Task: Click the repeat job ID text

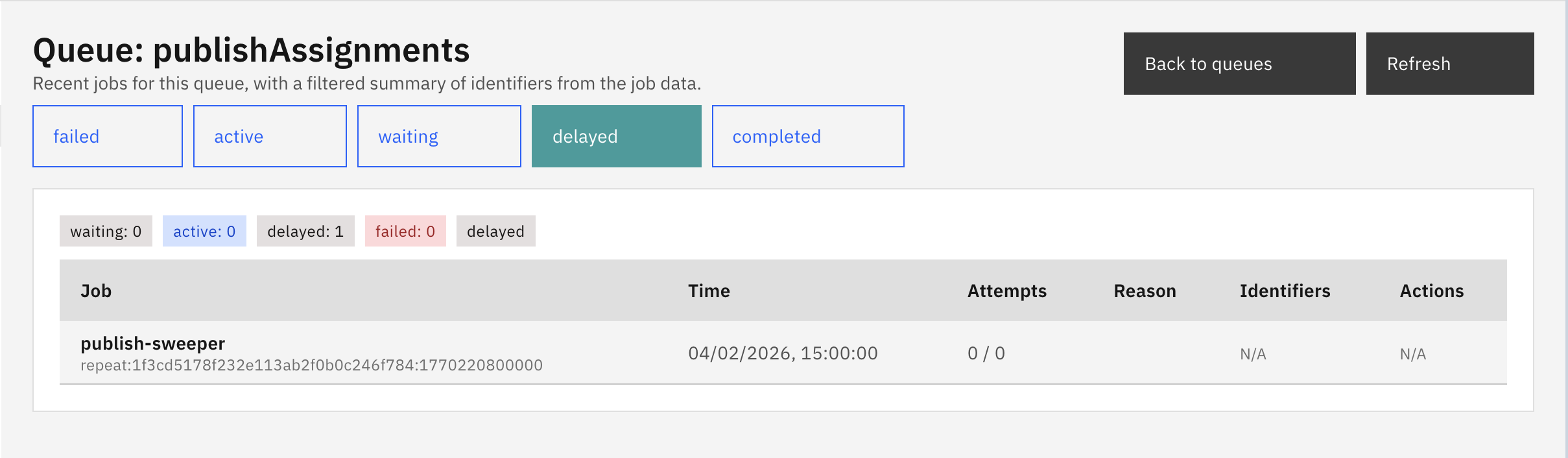Action: point(311,365)
